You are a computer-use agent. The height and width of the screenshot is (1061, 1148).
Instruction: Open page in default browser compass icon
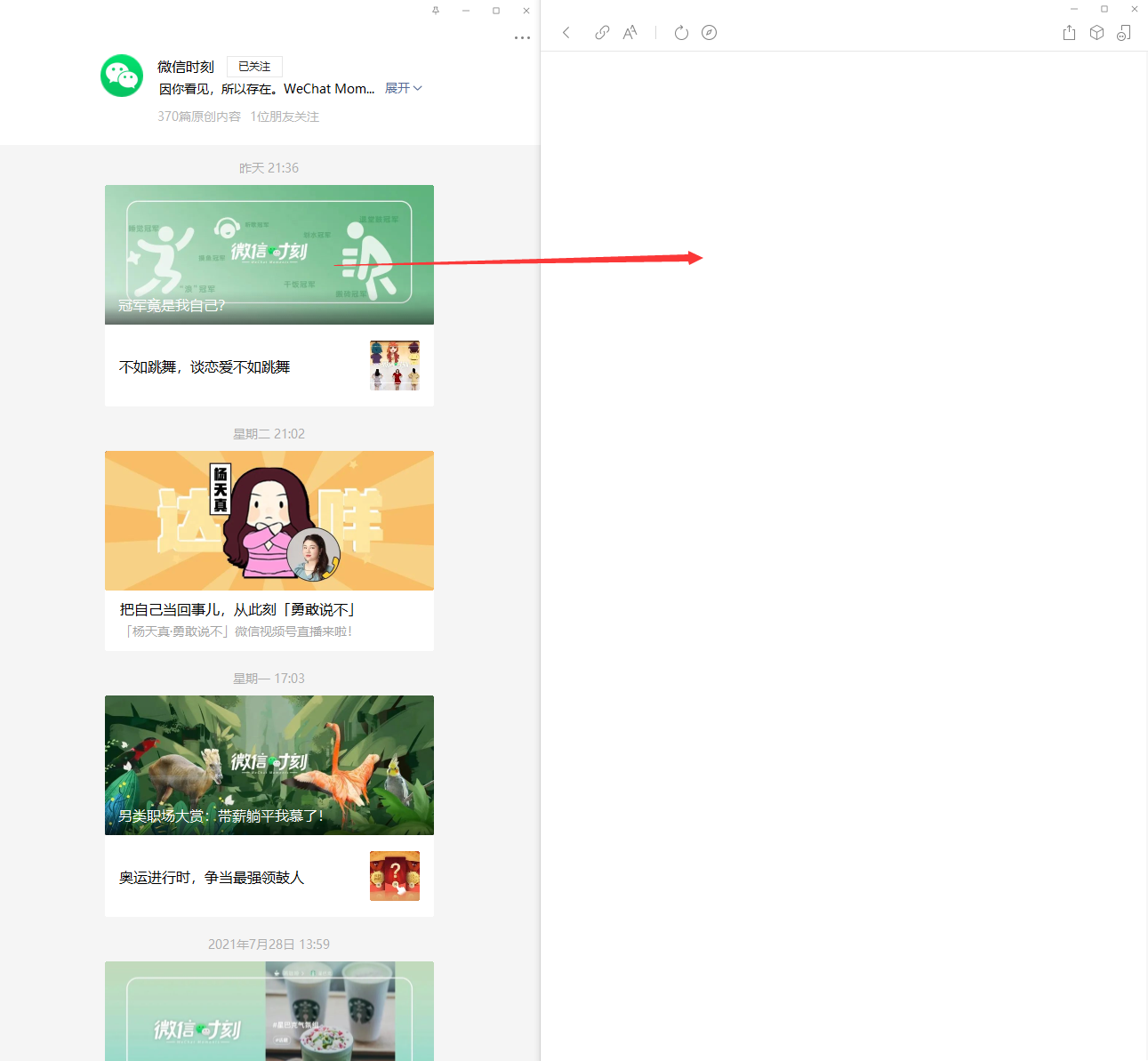(709, 33)
